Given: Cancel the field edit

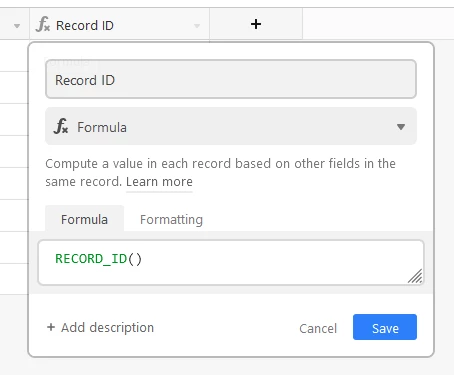Looking at the screenshot, I should pos(318,328).
